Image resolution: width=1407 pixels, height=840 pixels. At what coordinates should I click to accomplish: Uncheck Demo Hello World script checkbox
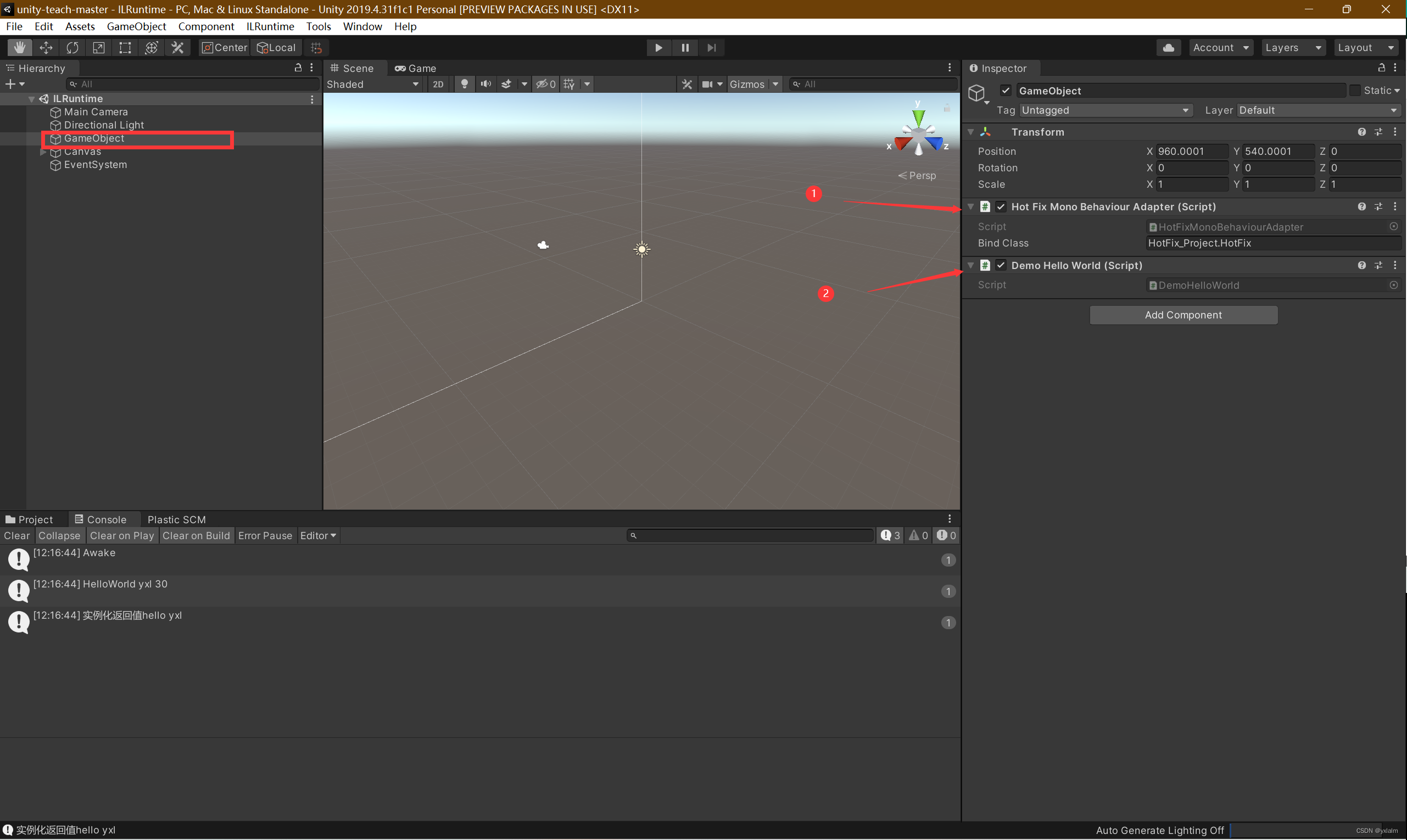[1001, 266]
